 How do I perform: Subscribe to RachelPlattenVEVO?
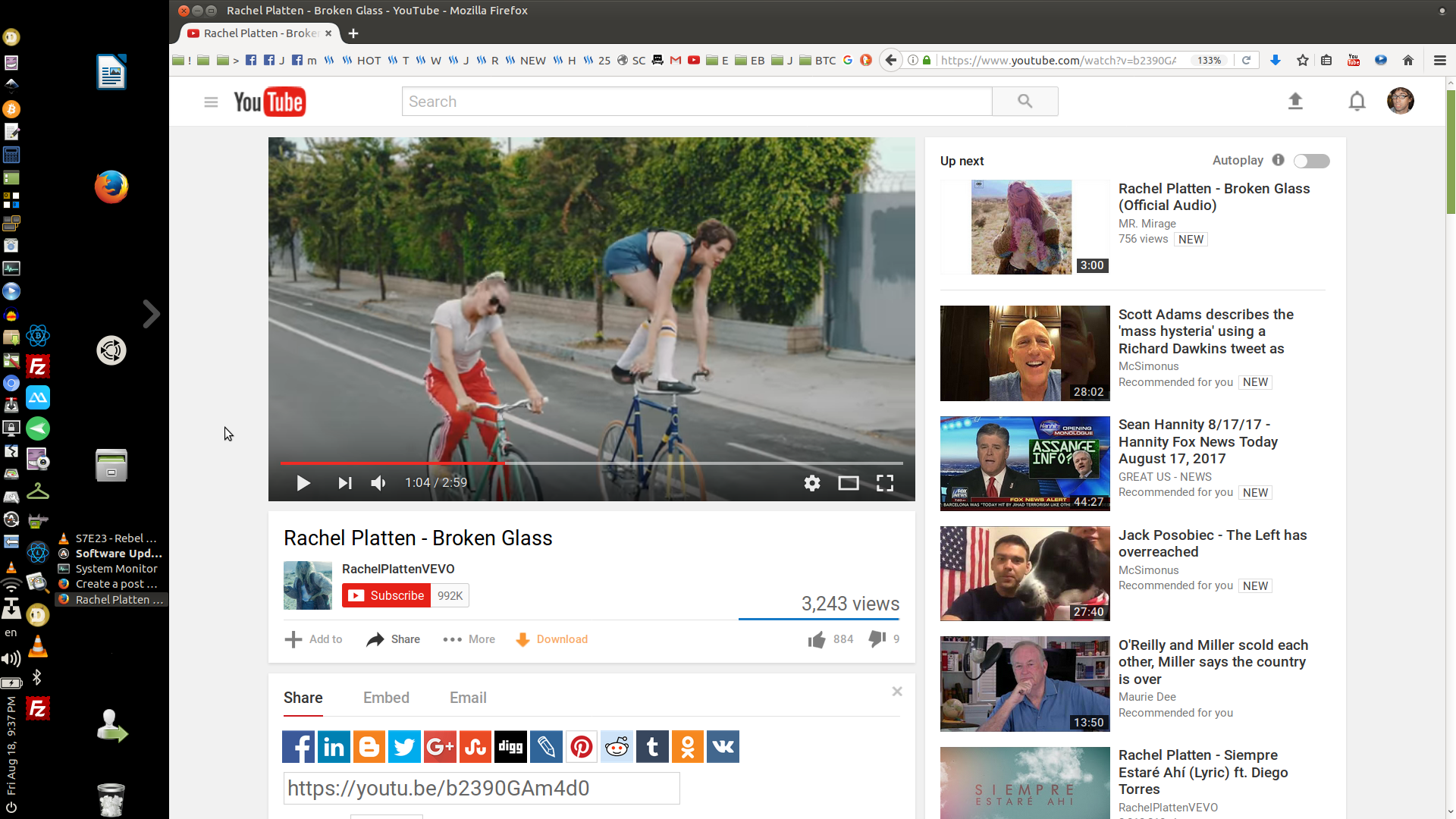coord(387,595)
